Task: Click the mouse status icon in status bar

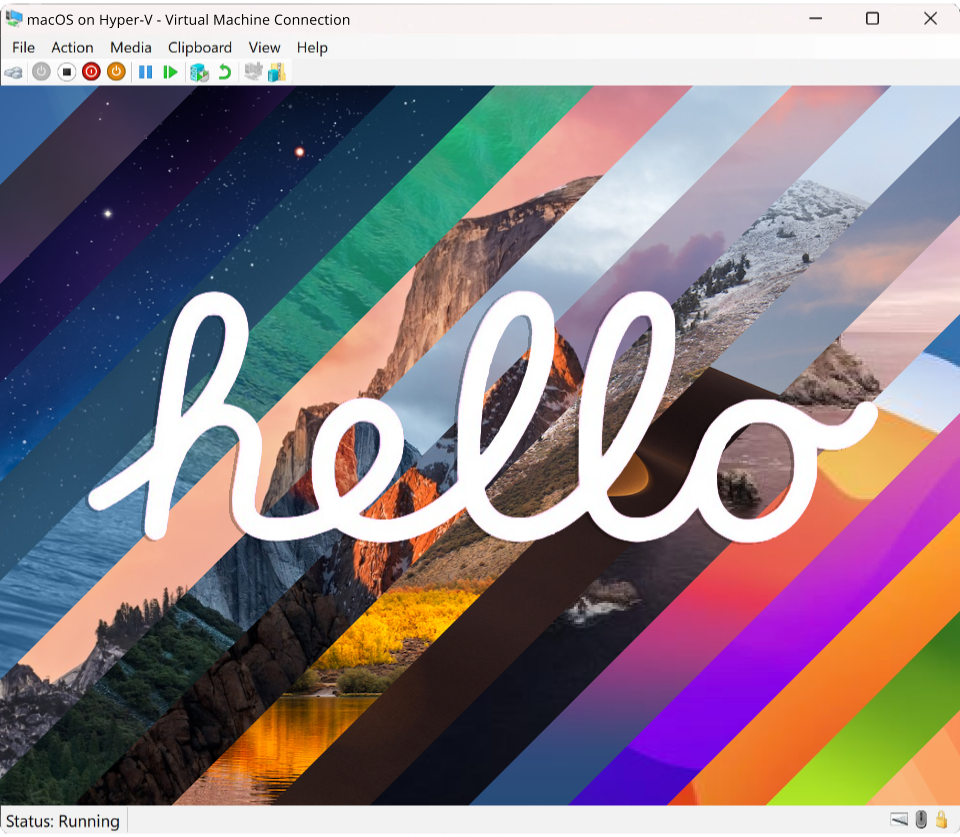Action: click(x=921, y=819)
